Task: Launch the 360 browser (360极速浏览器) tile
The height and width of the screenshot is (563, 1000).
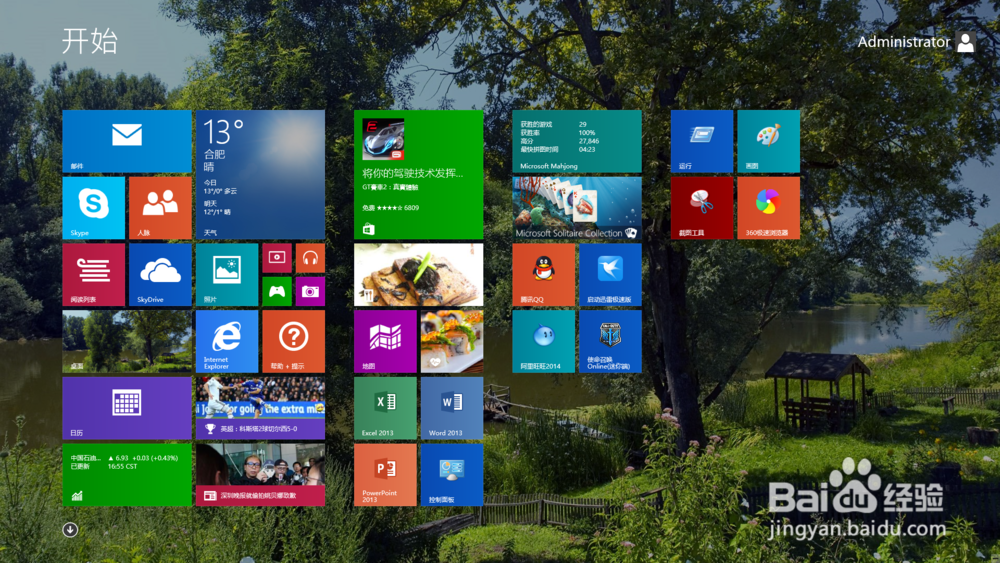Action: pos(768,208)
